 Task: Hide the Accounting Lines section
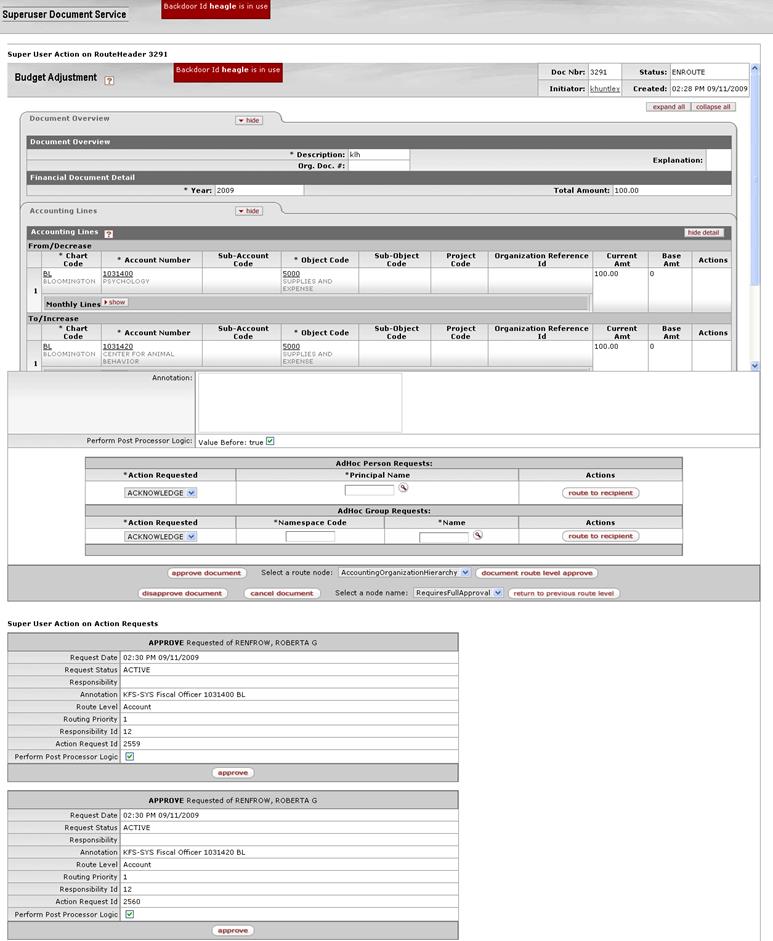point(249,211)
